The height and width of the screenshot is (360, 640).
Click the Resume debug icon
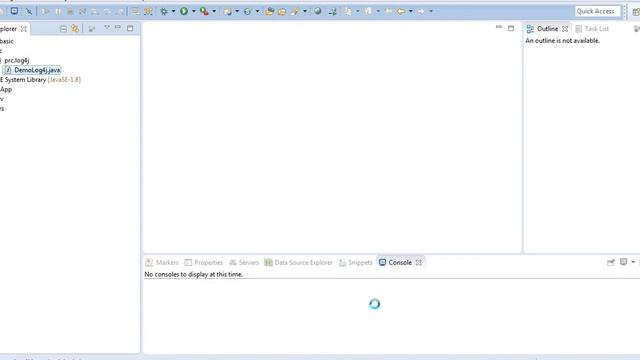pyautogui.click(x=45, y=11)
